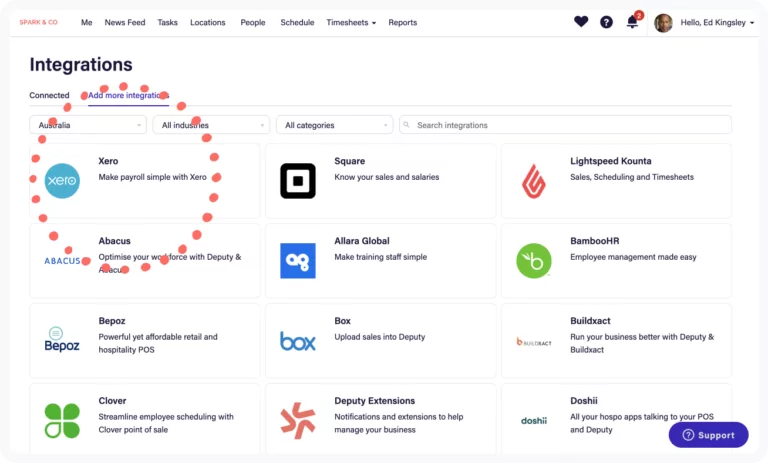Click the Doshii logo
This screenshot has width=768, height=463.
pyautogui.click(x=534, y=420)
